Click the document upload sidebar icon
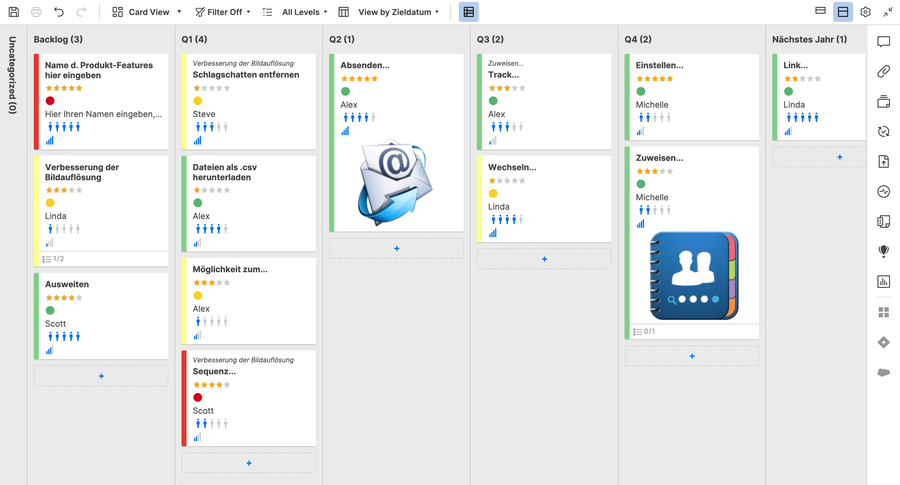Viewport: 900px width, 485px height. point(883,161)
